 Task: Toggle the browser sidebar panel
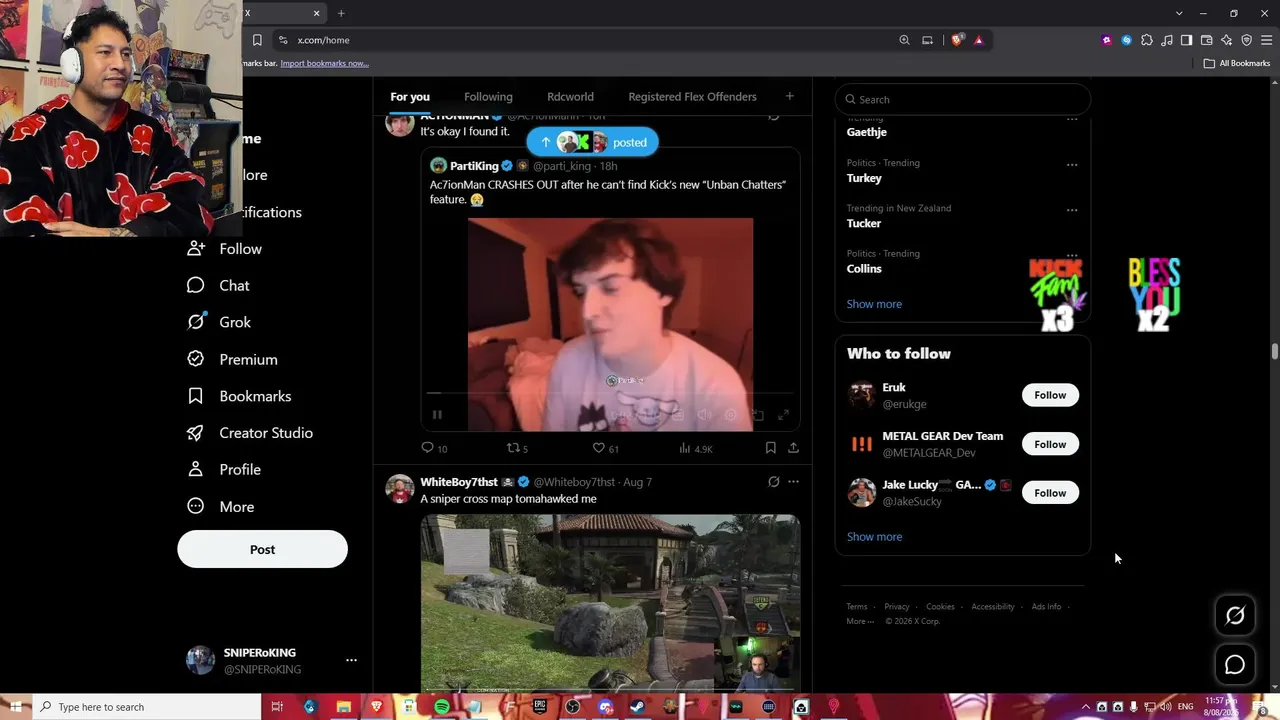[1186, 40]
